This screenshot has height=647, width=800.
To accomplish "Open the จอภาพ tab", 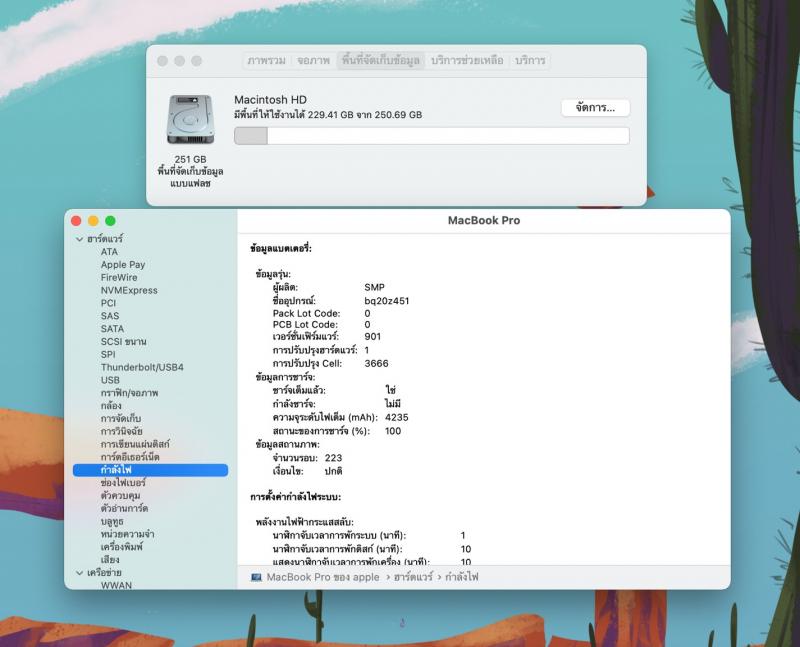I will pyautogui.click(x=313, y=60).
